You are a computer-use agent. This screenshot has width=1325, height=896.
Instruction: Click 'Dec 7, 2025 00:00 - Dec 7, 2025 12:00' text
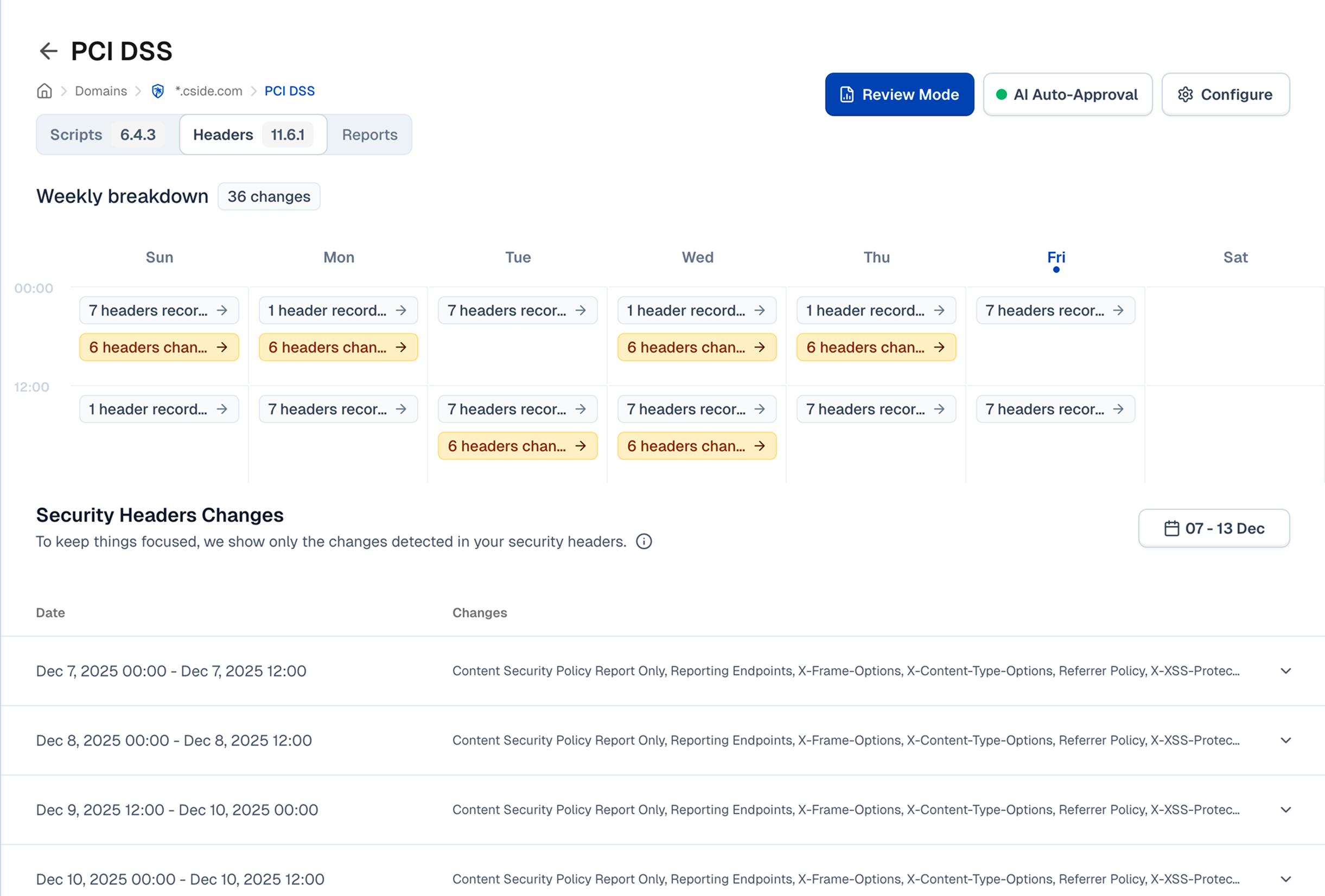point(171,671)
